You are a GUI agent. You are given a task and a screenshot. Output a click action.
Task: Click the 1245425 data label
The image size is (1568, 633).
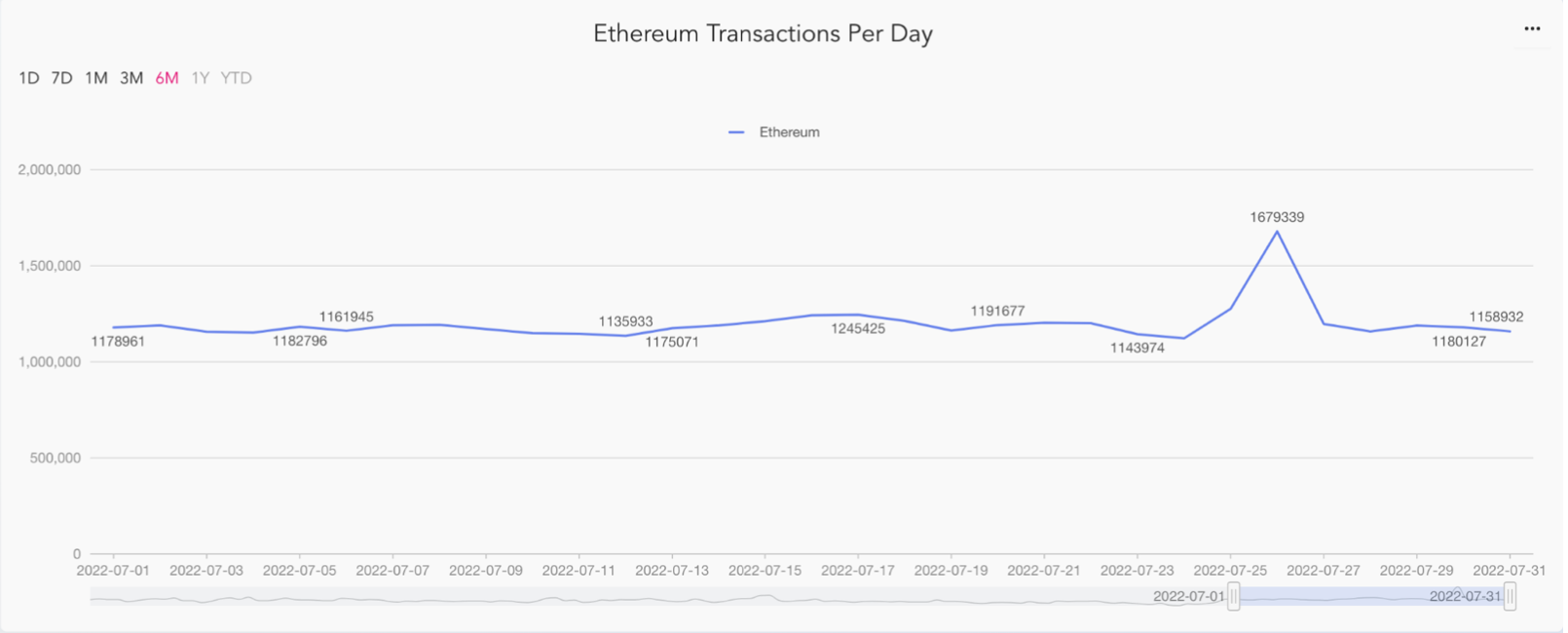(x=858, y=329)
